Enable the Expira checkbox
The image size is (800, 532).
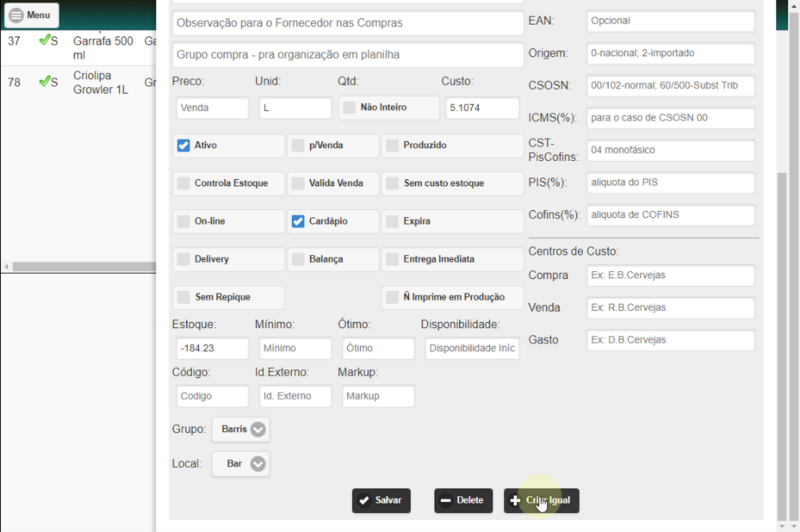point(392,221)
